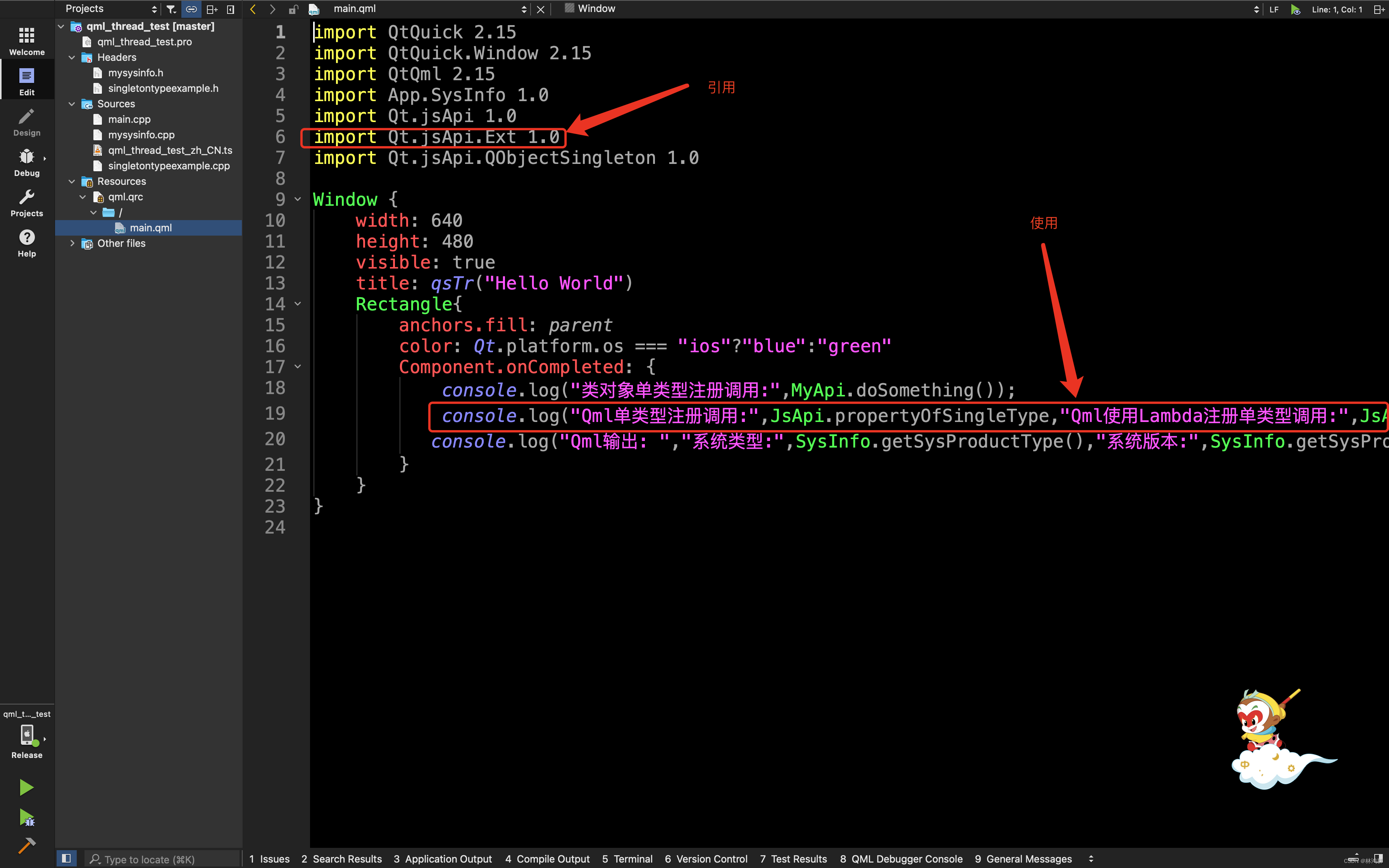The height and width of the screenshot is (868, 1389).
Task: Expand the Other files folder
Action: coord(72,243)
